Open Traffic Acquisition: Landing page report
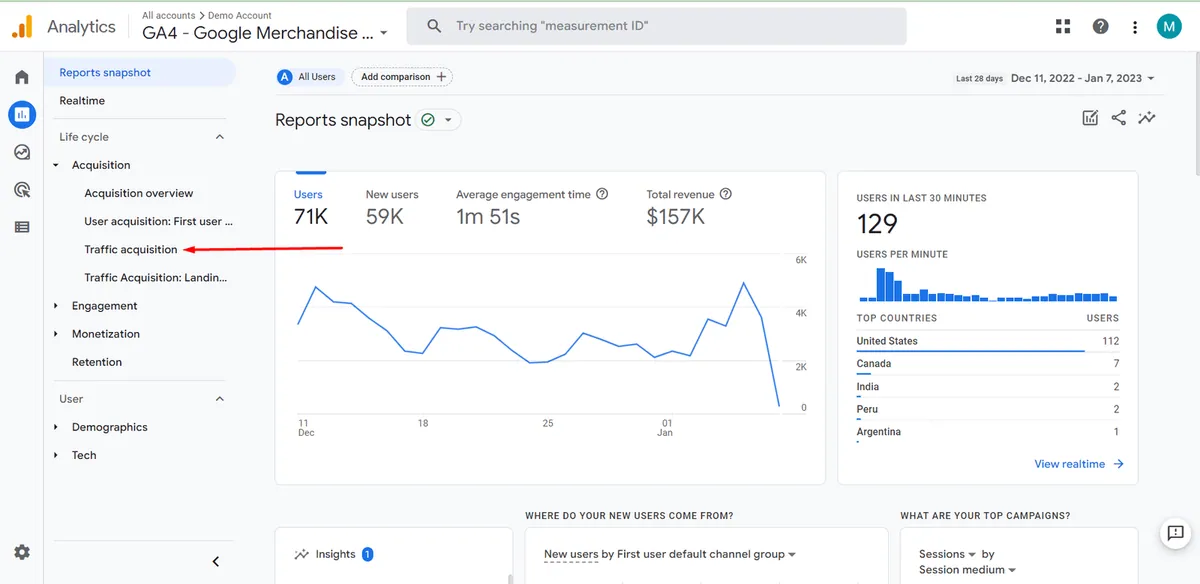Screen dimensions: 1200x584 pyautogui.click(x=156, y=278)
